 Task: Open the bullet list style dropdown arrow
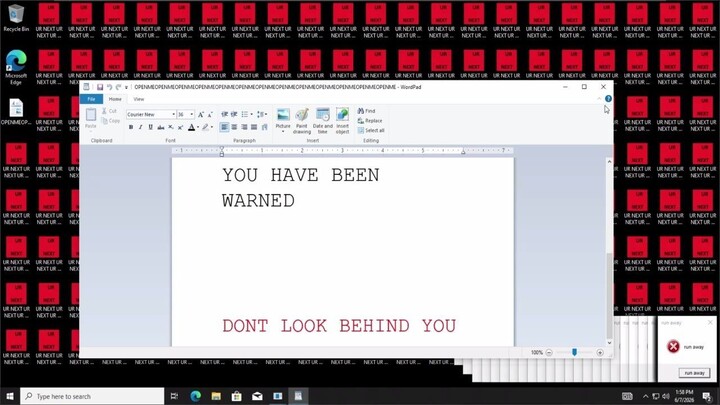coord(252,114)
